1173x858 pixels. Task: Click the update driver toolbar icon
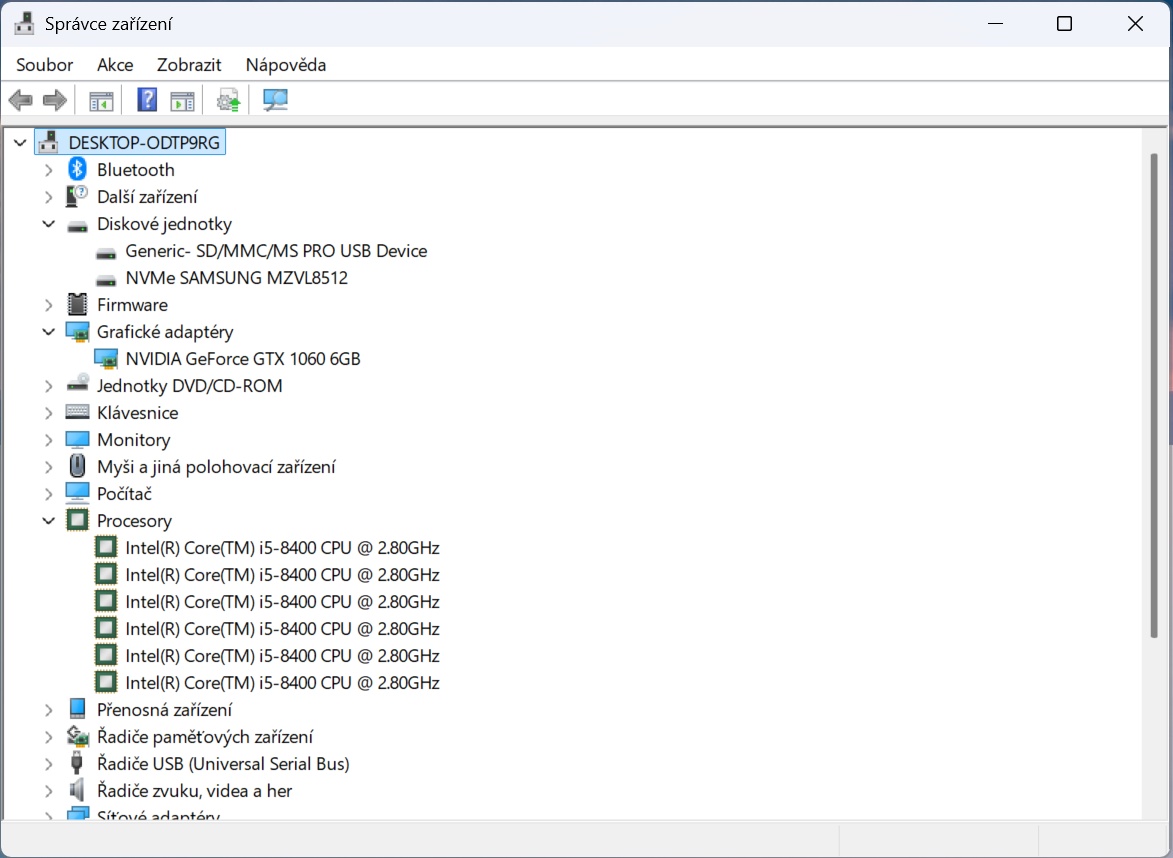pos(229,100)
